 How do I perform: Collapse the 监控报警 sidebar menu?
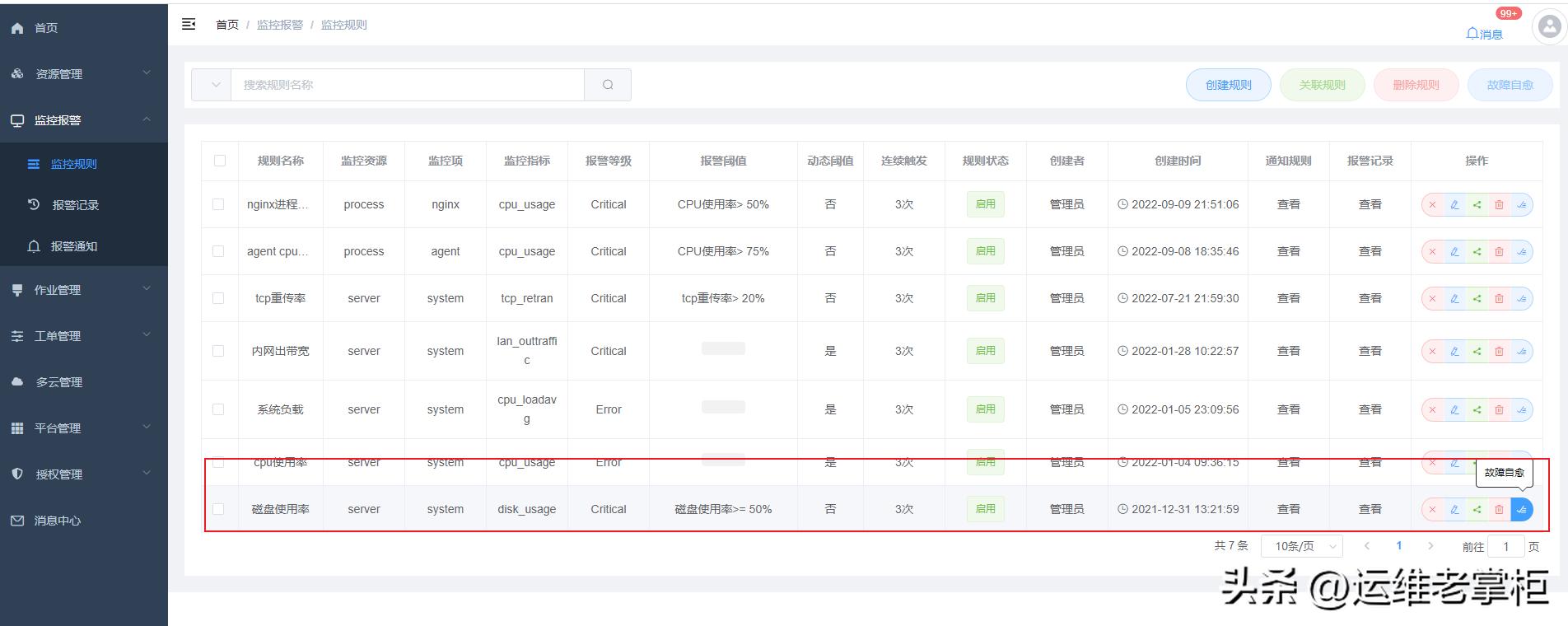[84, 119]
